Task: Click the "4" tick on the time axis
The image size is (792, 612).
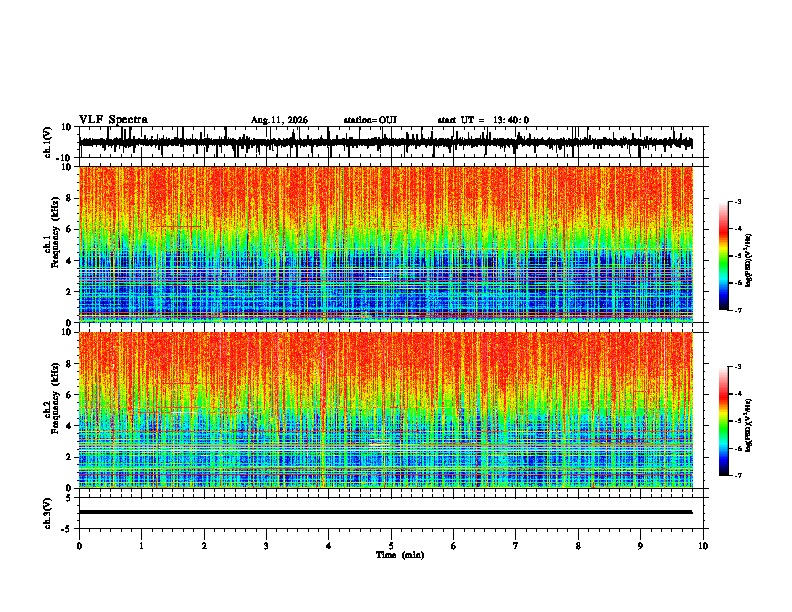Action: pos(329,546)
